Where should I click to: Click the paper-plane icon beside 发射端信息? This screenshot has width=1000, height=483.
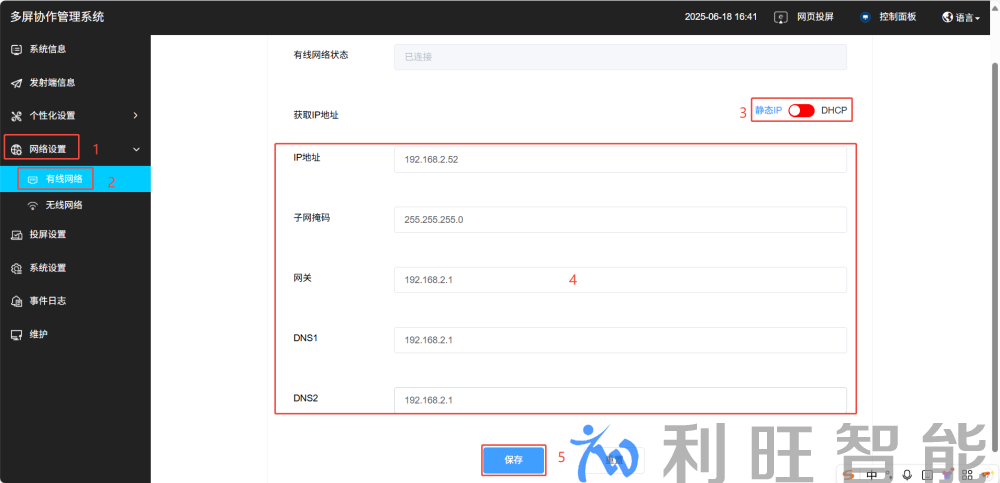[x=17, y=83]
